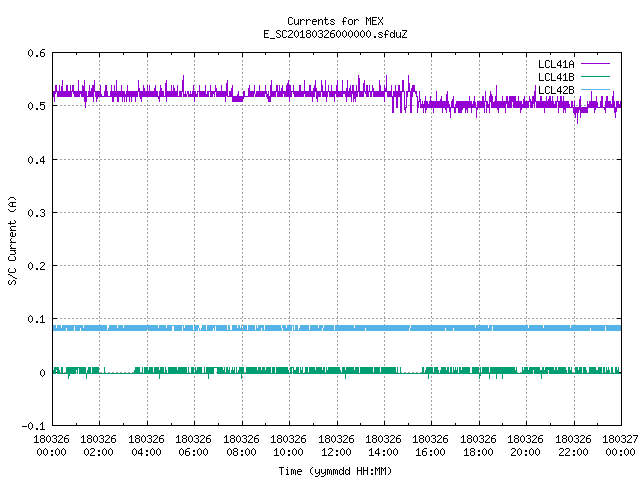Click the x-axis tick 180326 02:00
Image resolution: width=640 pixels, height=480 pixels.
pyautogui.click(x=98, y=446)
